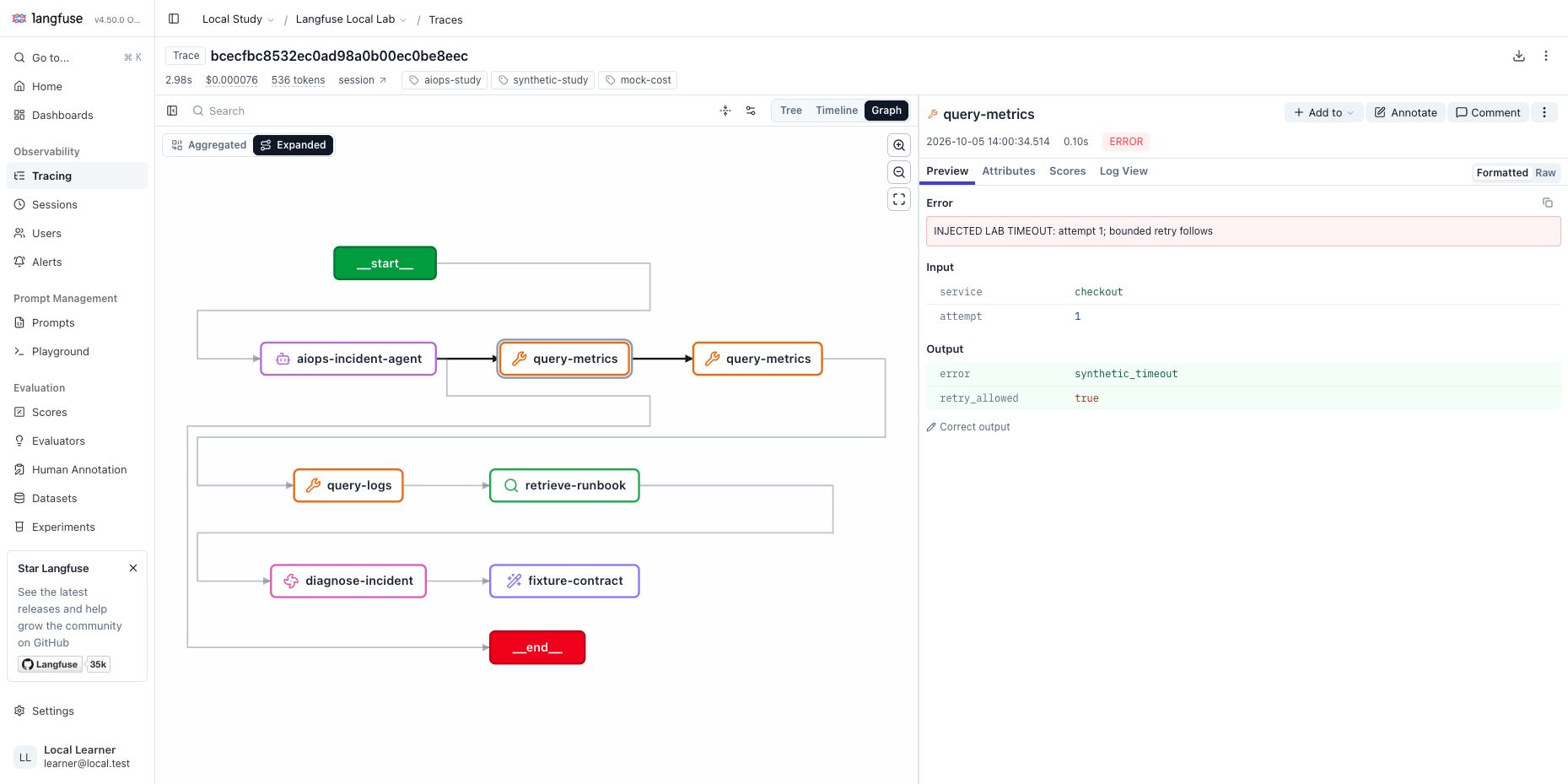Select the Preview tab

(x=947, y=171)
